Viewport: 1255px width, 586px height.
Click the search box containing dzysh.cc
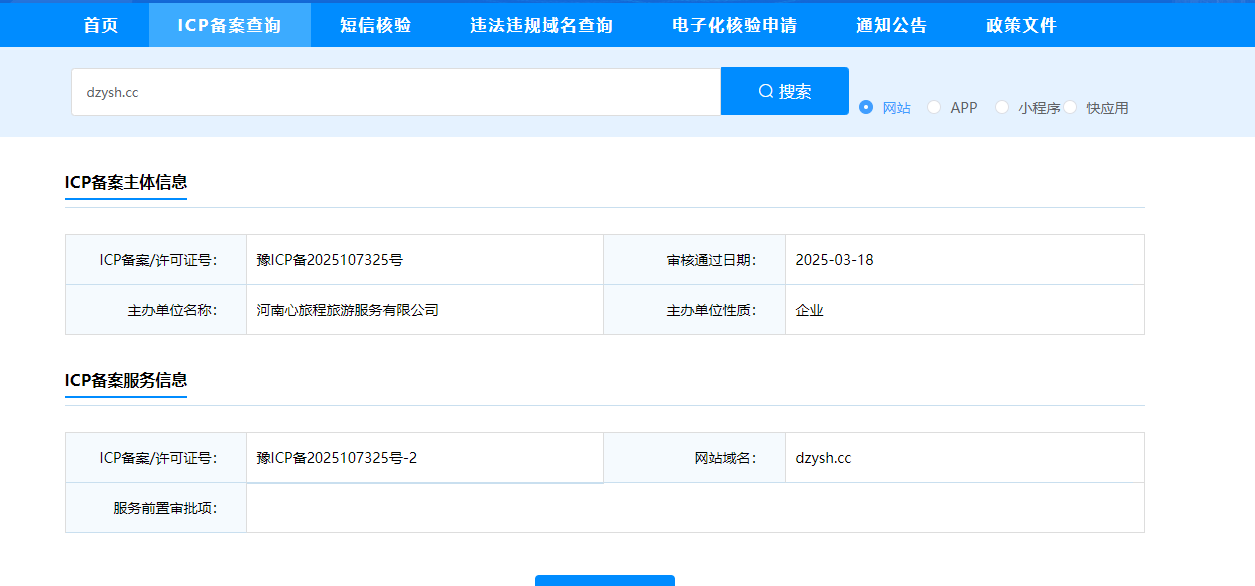[x=396, y=92]
